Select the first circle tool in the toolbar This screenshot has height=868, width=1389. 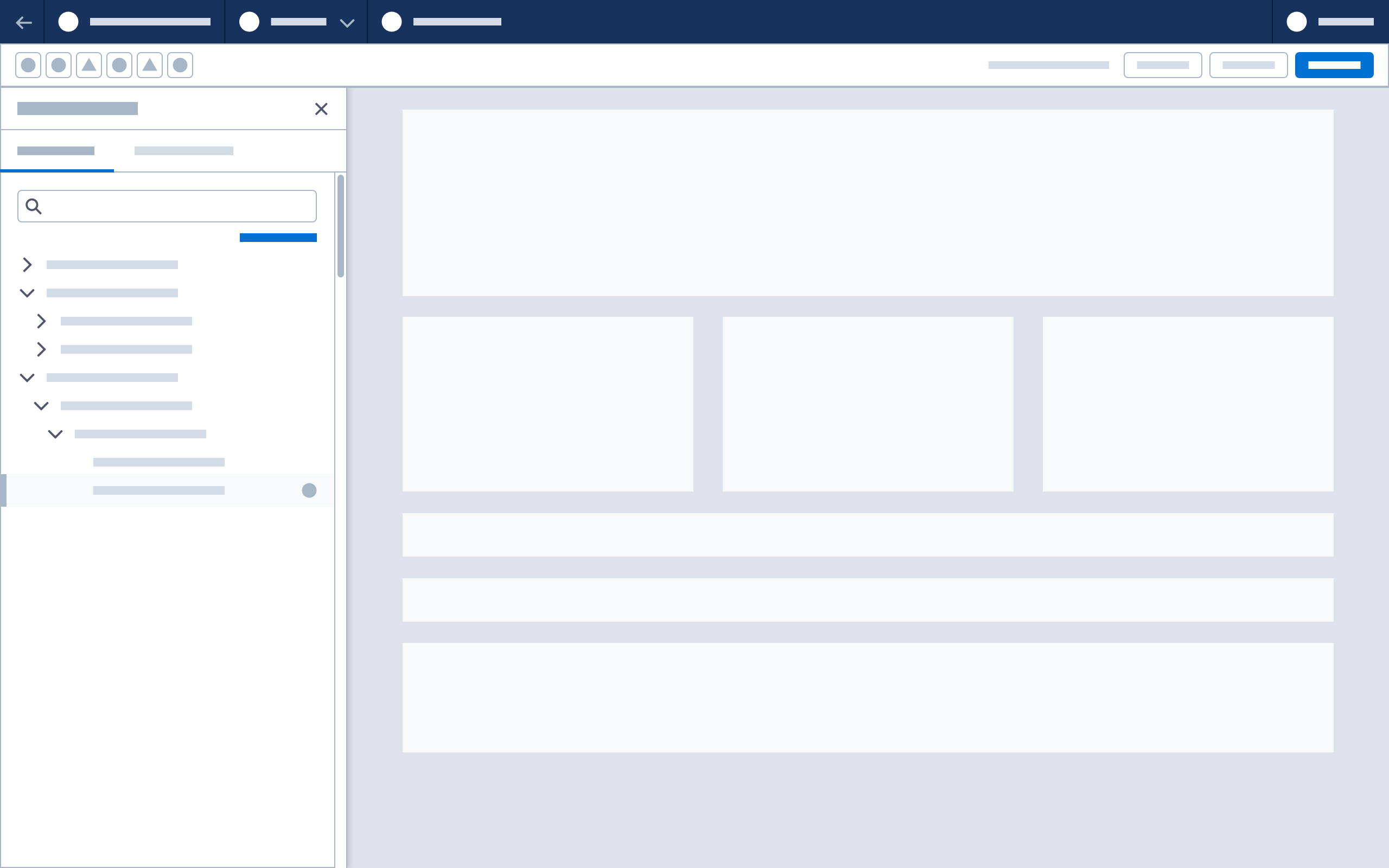tap(28, 65)
